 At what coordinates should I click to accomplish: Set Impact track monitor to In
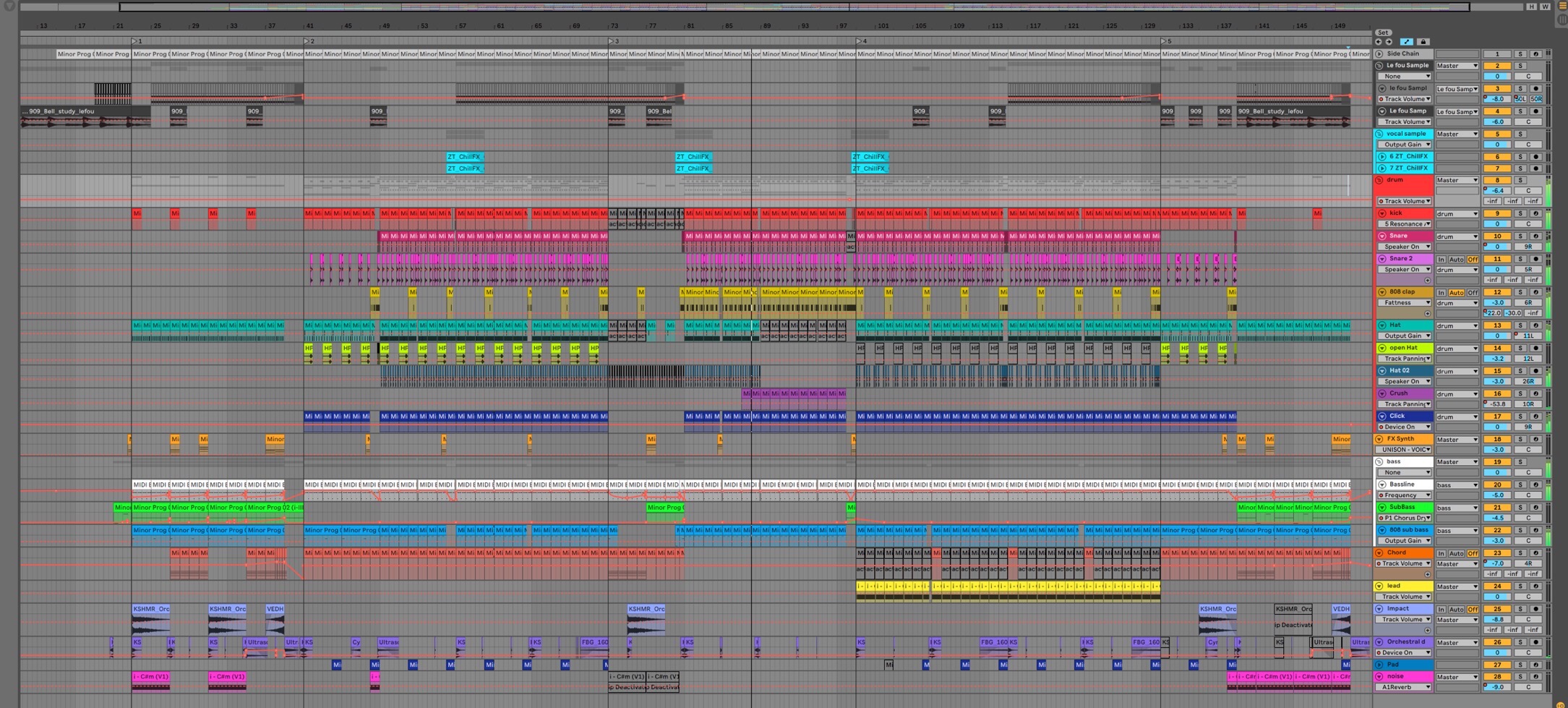point(1441,610)
